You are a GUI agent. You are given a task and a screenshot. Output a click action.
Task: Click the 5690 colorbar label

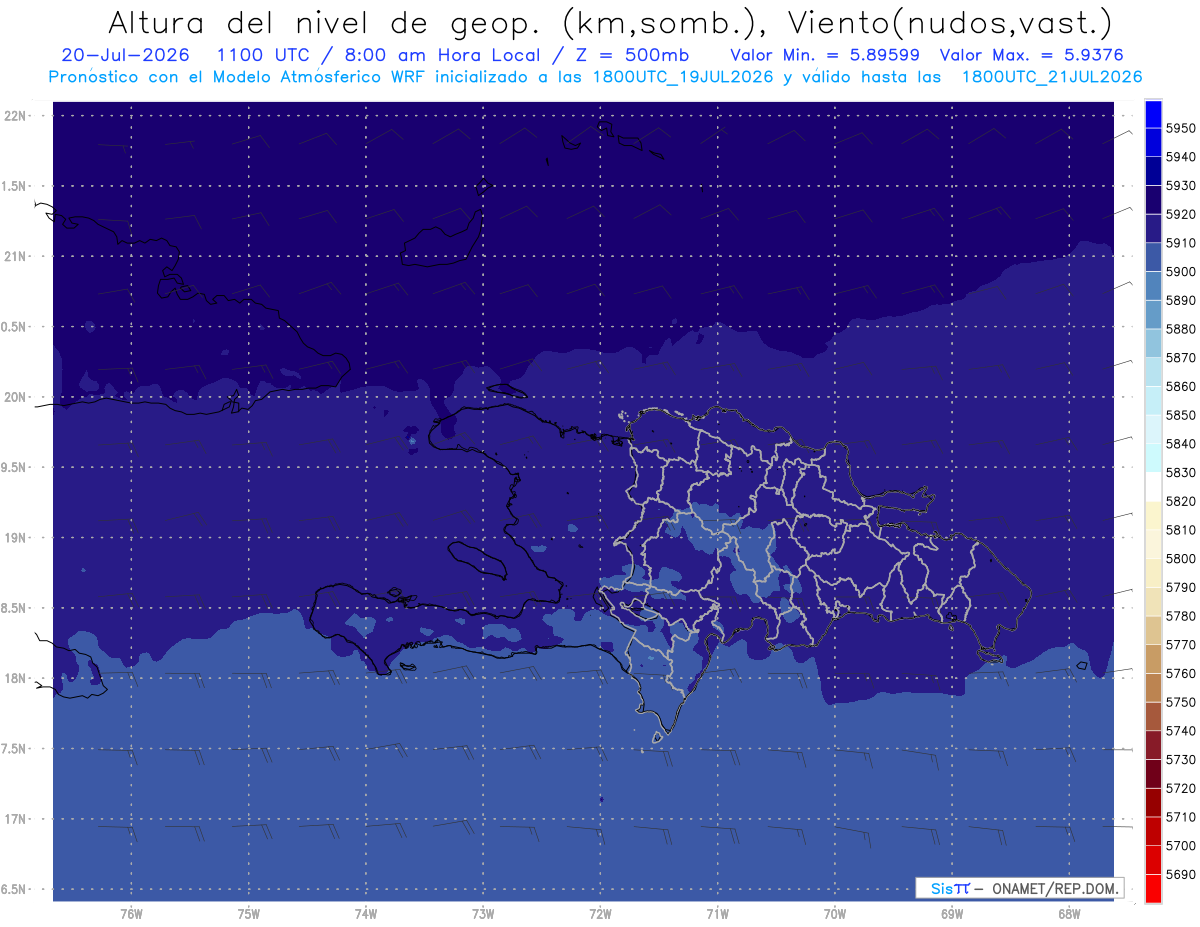coord(1181,874)
